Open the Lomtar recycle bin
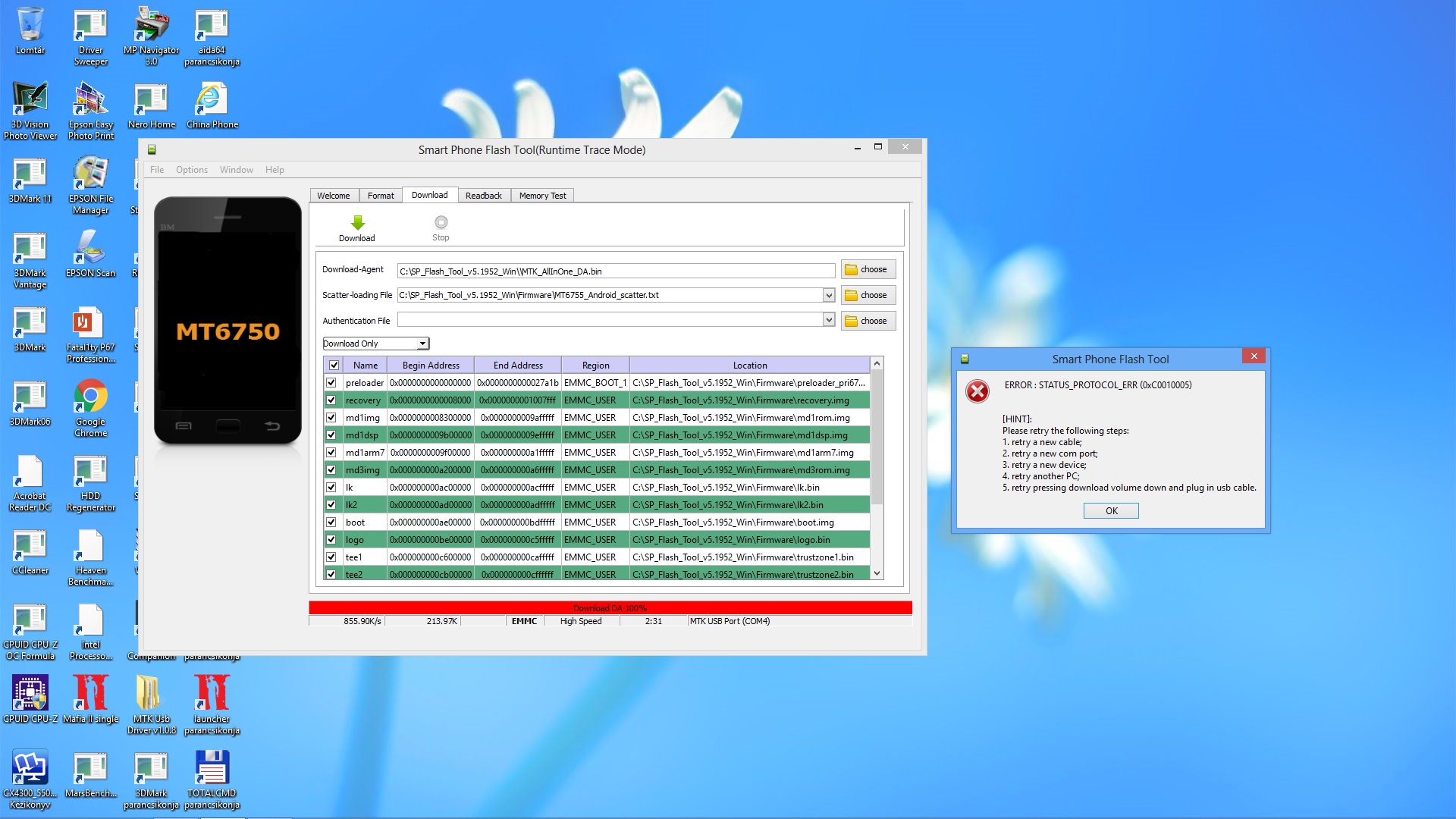This screenshot has width=1456, height=819. pos(30,25)
